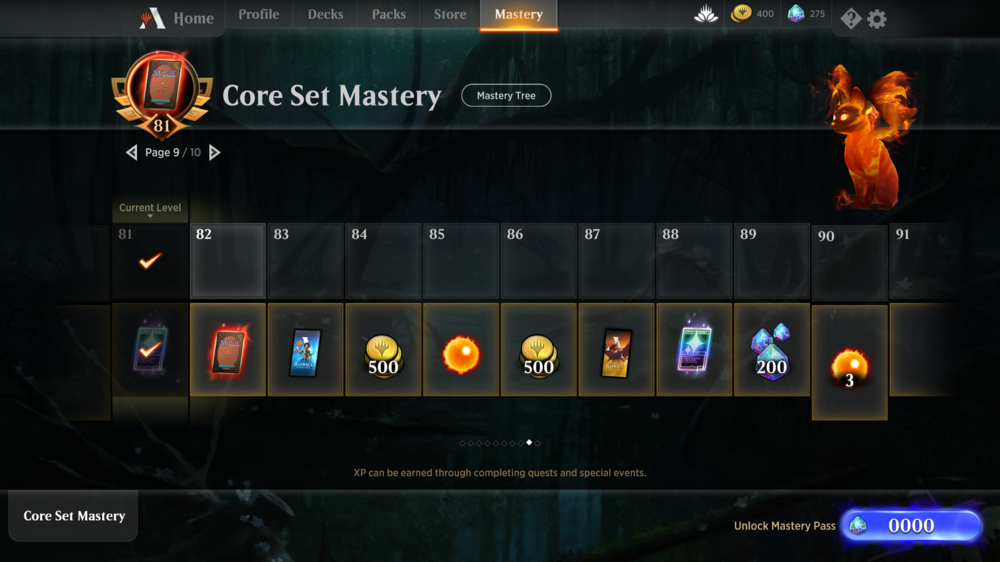Screen dimensions: 1000x562
Task: Click the level 84 500 gold reward
Action: 383,350
